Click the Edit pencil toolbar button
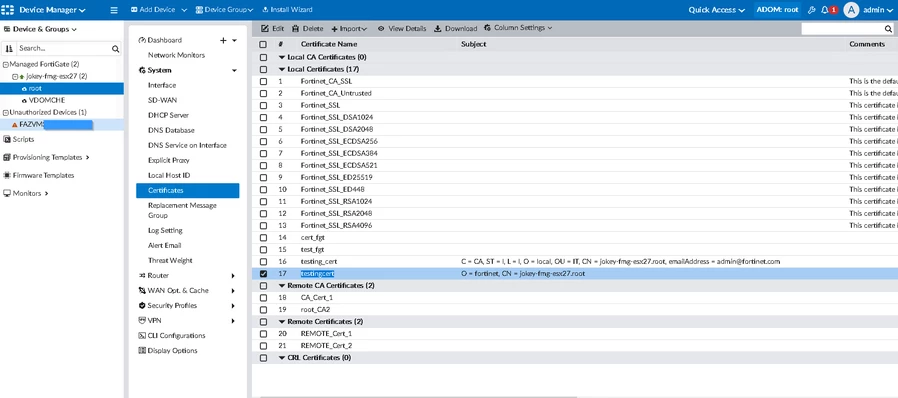This screenshot has height=398, width=898. (273, 28)
